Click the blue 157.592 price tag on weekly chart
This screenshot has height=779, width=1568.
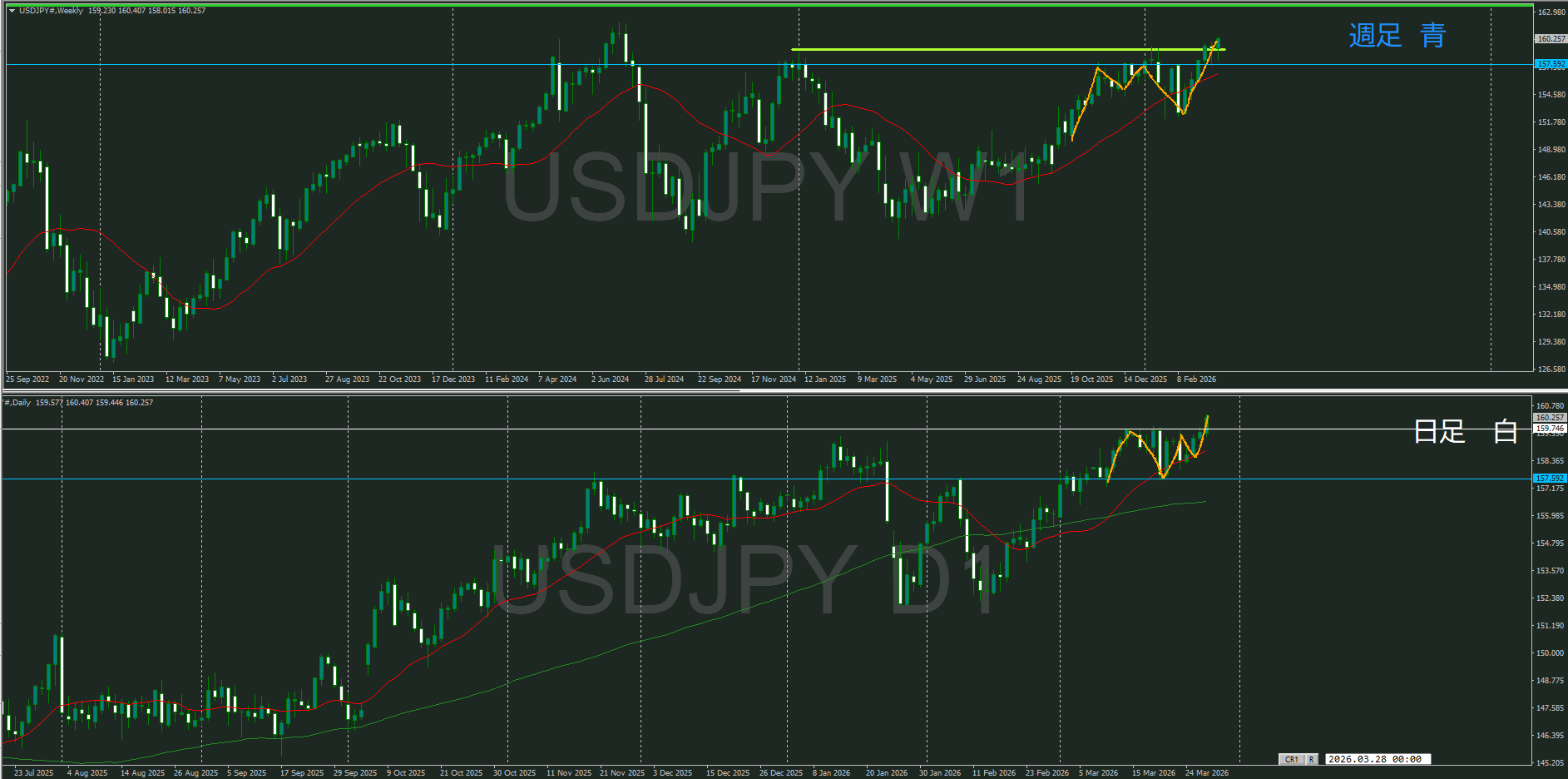tap(1550, 64)
